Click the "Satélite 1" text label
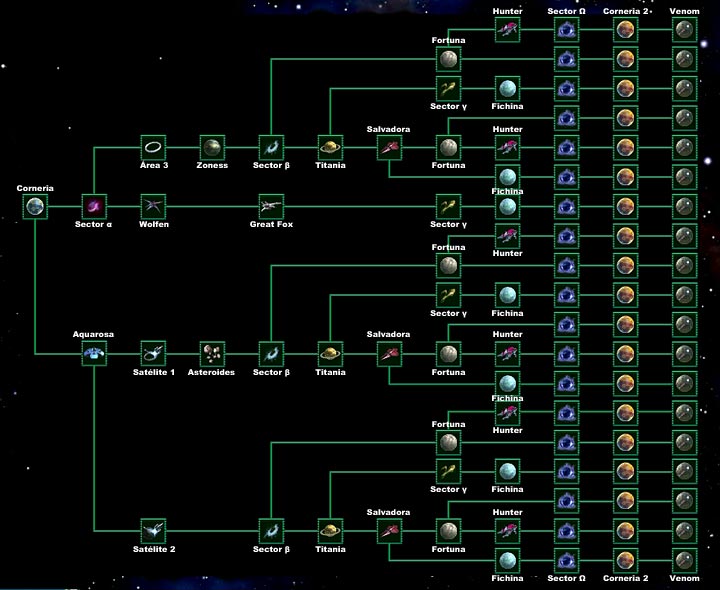The image size is (720, 590). coord(154,372)
